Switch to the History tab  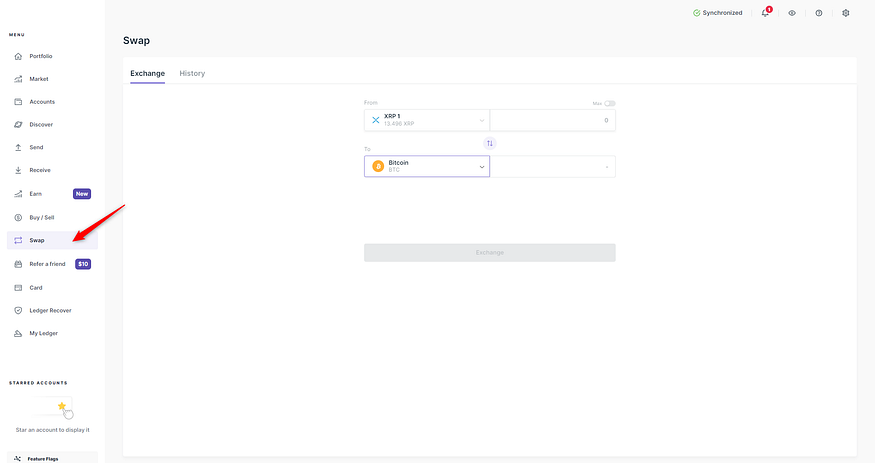(x=192, y=73)
